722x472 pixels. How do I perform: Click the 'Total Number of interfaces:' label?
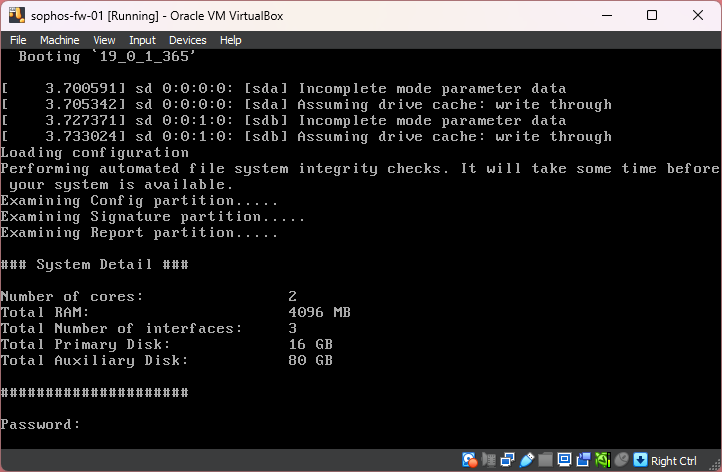click(x=121, y=328)
